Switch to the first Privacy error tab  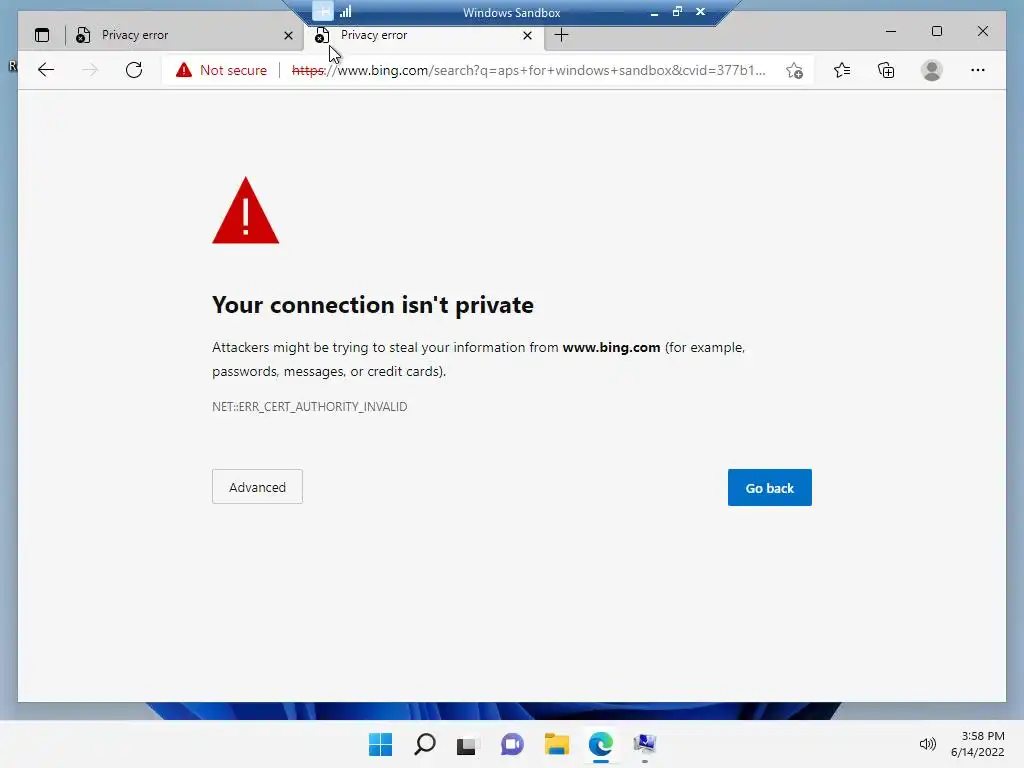184,35
